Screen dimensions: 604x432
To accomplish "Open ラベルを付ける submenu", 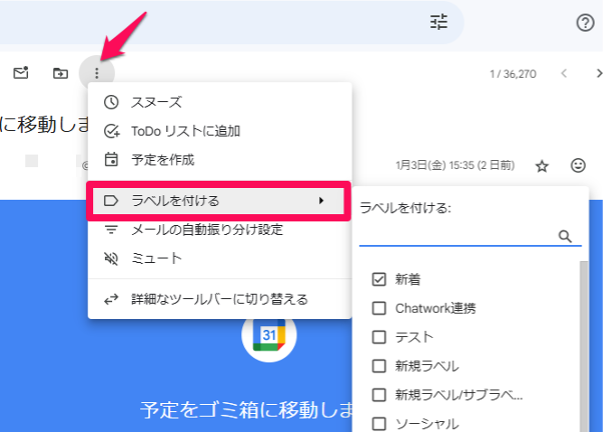I will 218,201.
